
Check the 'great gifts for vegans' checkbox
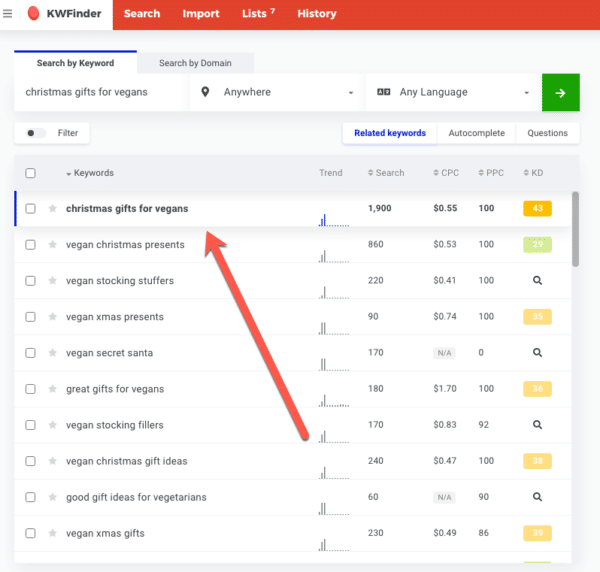pos(31,389)
